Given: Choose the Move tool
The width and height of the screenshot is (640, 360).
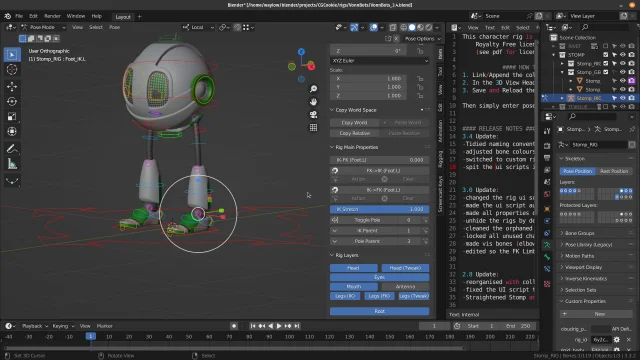Looking at the screenshot, I should point(12,86).
